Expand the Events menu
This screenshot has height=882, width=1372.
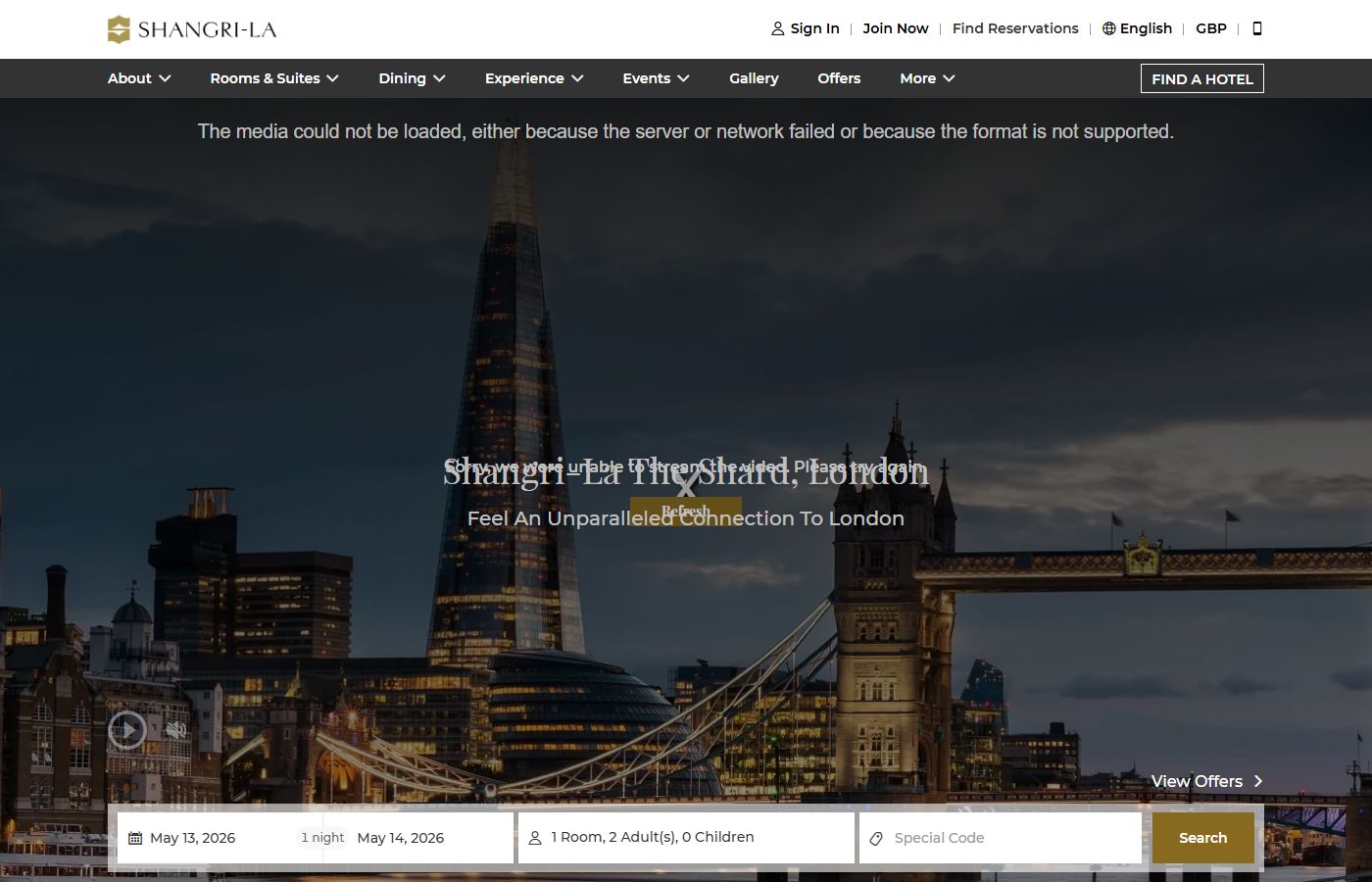point(656,78)
